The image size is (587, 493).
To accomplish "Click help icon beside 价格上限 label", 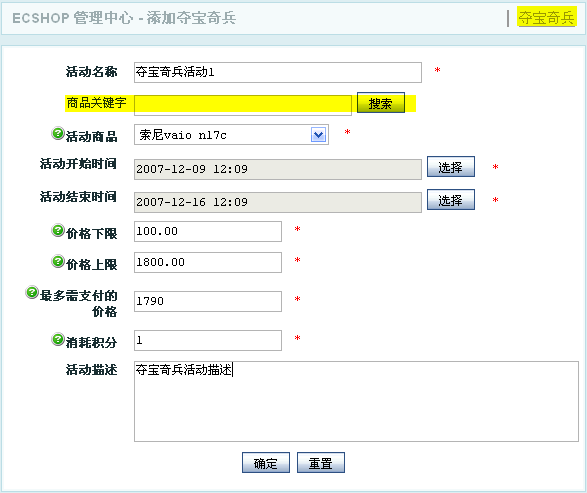I will click(x=58, y=261).
